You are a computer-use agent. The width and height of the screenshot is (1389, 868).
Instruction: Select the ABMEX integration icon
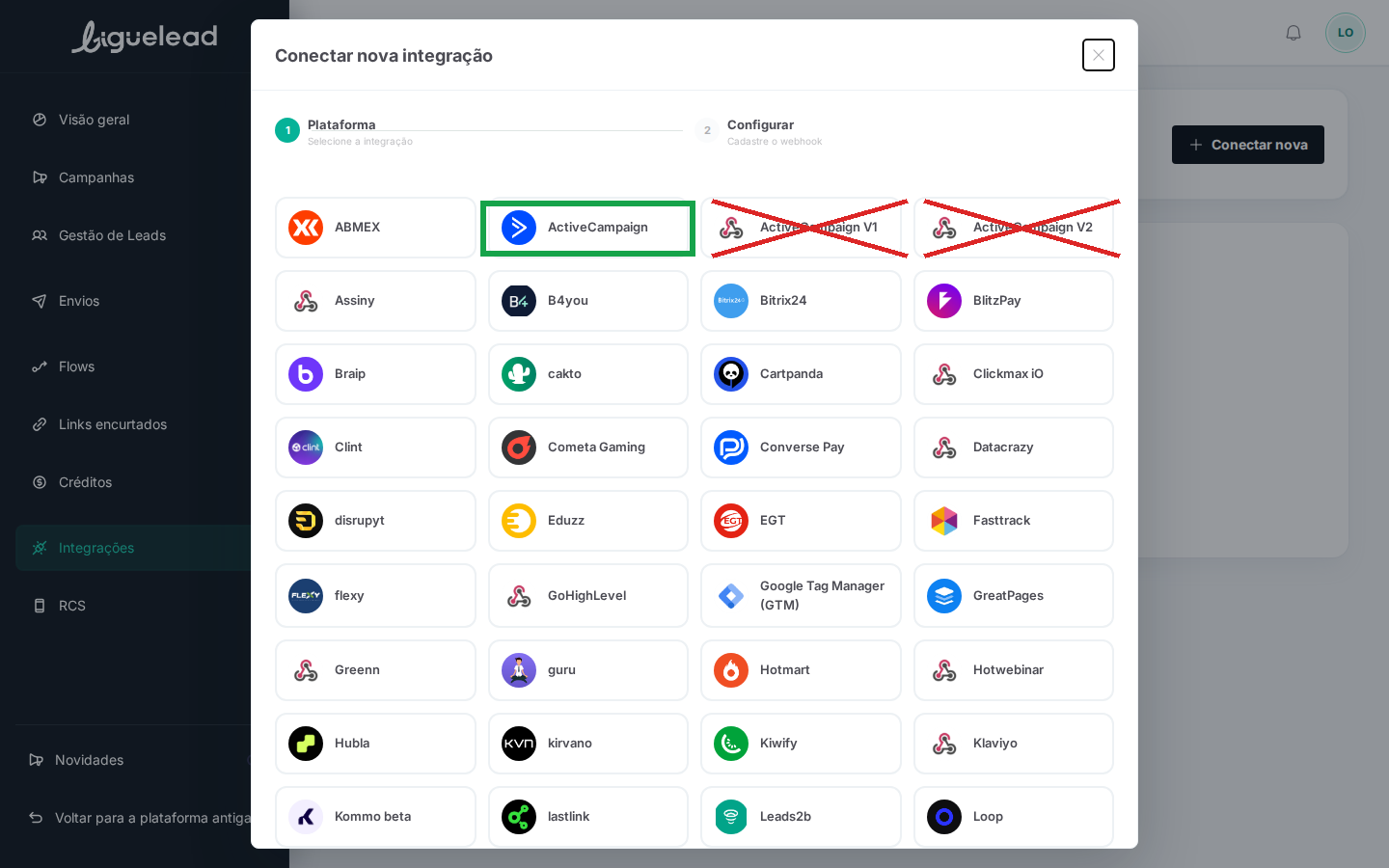(306, 228)
